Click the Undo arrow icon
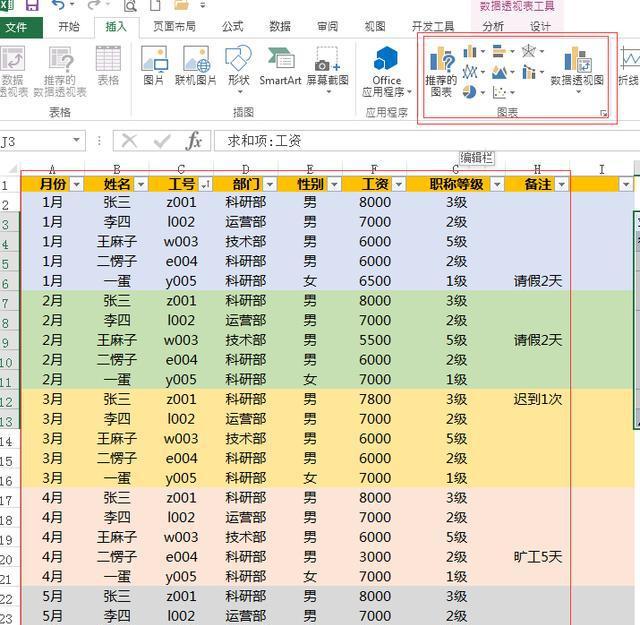The image size is (640, 625). click(58, 5)
